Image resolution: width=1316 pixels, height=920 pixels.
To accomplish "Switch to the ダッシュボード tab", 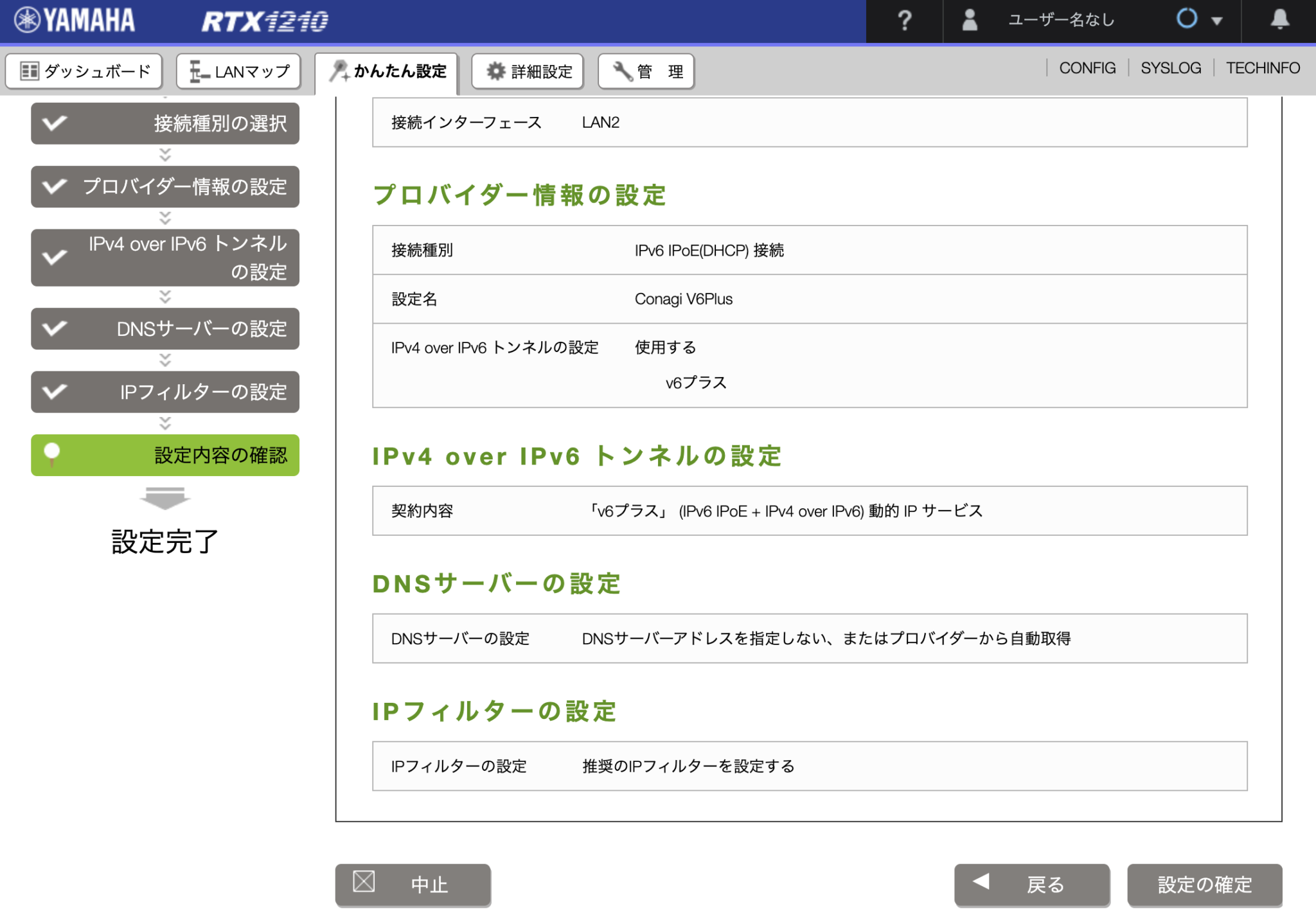I will [x=84, y=71].
